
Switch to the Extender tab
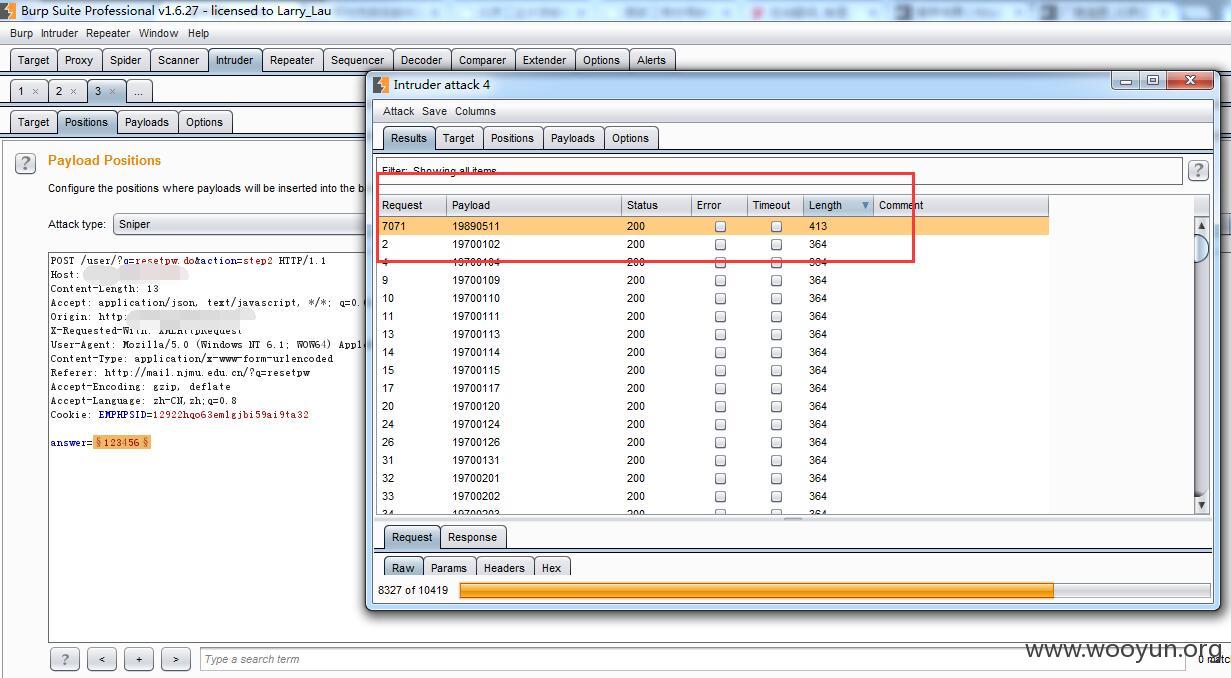544,60
